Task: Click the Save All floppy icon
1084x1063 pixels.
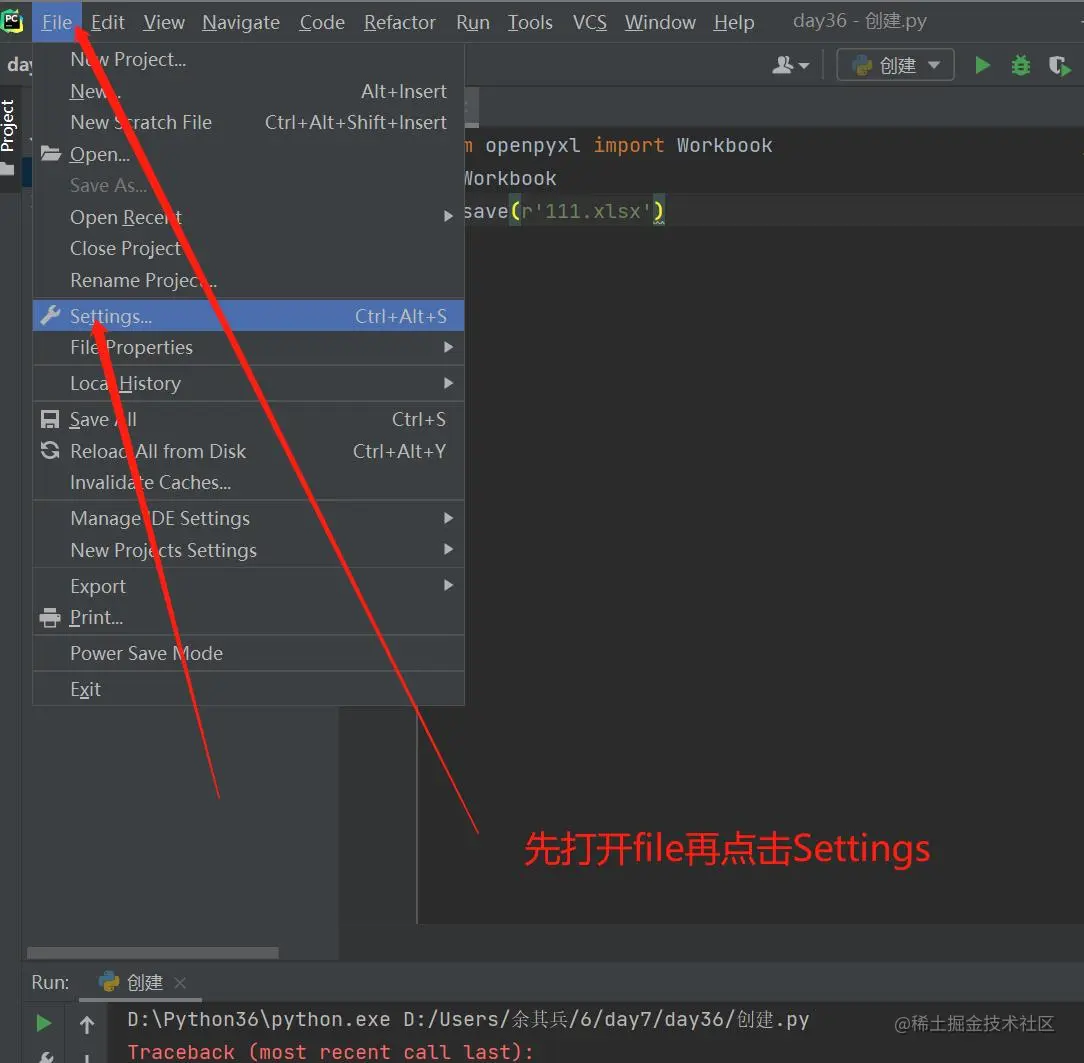Action: point(50,420)
